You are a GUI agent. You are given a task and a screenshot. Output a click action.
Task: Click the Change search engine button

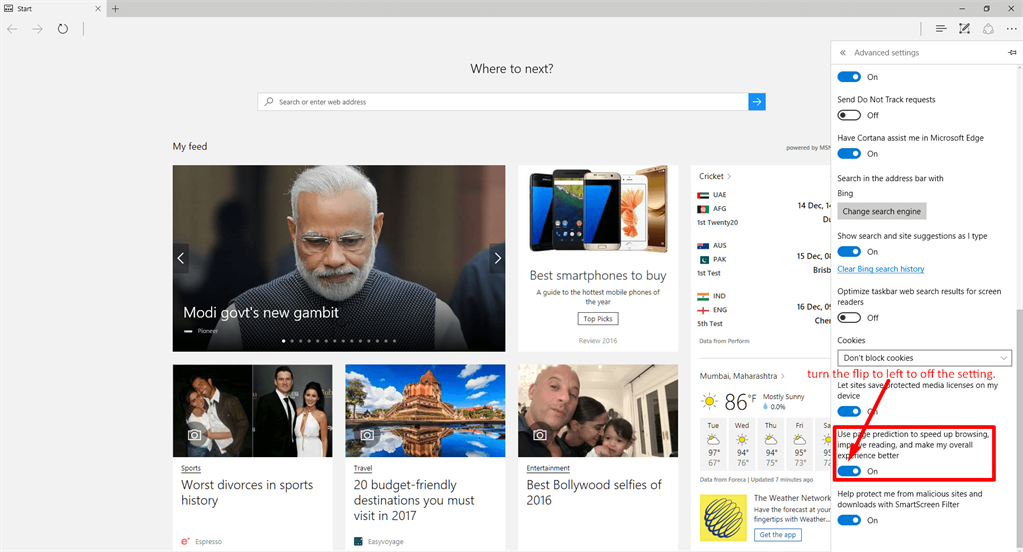tap(881, 211)
